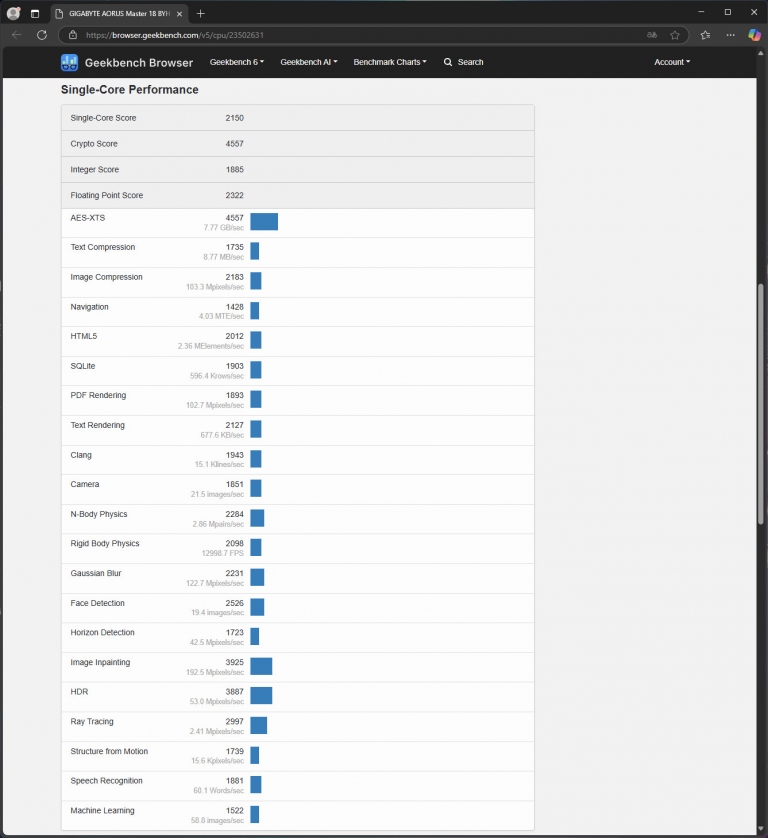Click the Floating Point Score label
This screenshot has height=838, width=768.
pos(107,196)
